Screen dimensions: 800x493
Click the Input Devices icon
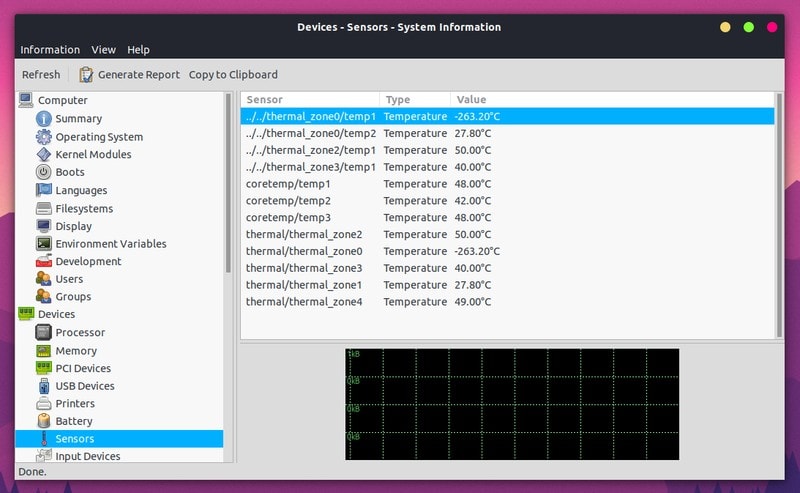pyautogui.click(x=44, y=456)
